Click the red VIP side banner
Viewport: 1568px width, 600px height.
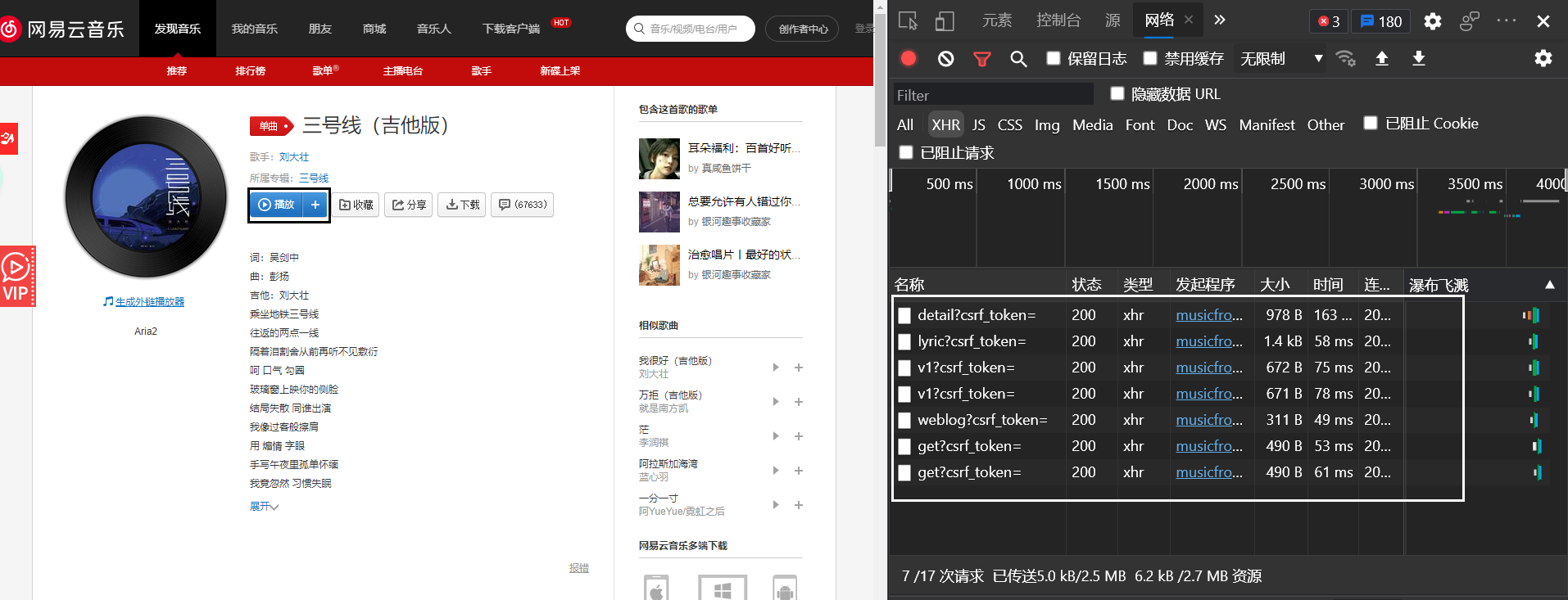click(x=17, y=277)
